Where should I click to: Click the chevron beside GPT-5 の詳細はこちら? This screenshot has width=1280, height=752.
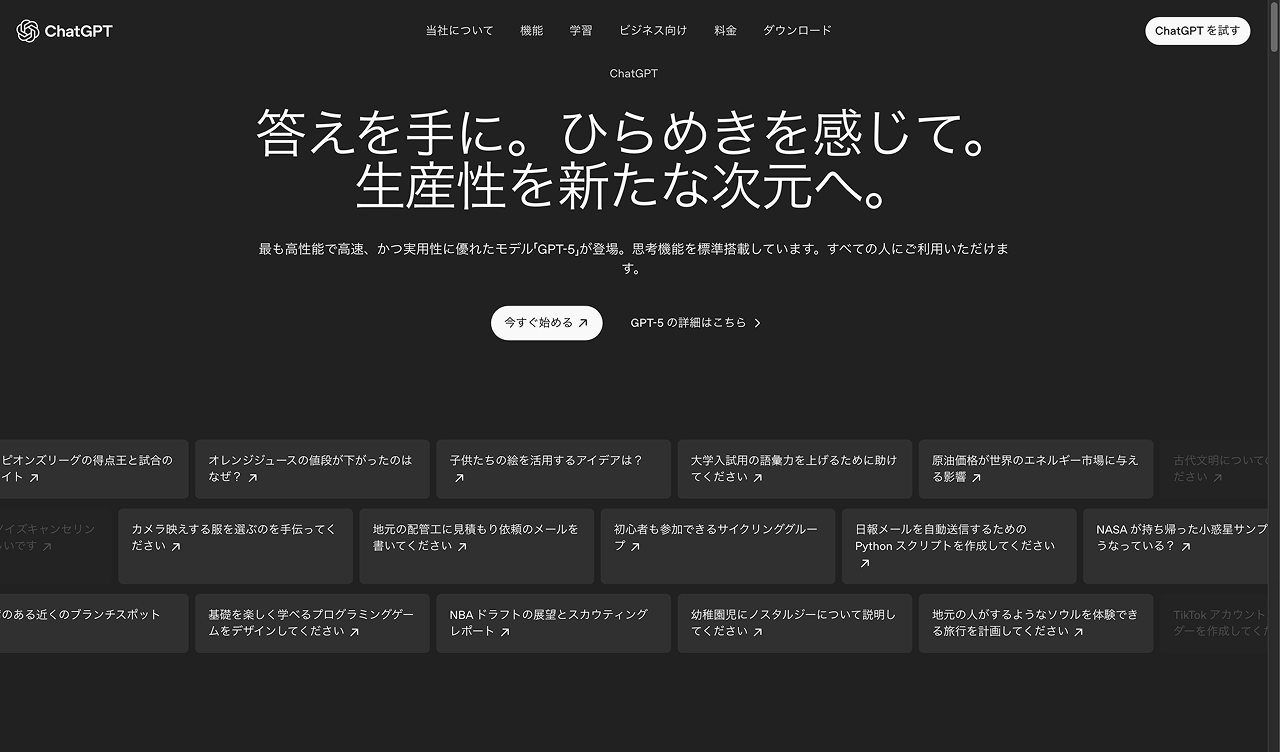click(757, 323)
